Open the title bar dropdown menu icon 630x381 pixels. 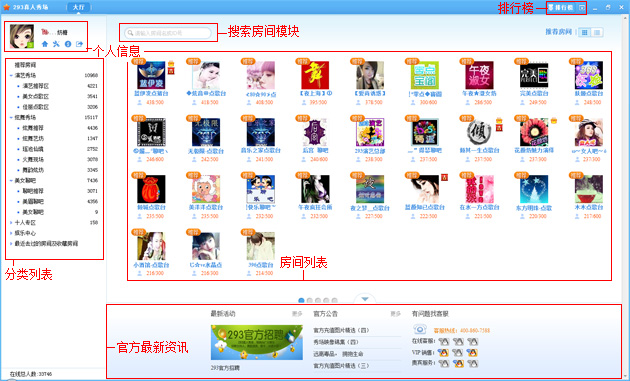tap(582, 8)
